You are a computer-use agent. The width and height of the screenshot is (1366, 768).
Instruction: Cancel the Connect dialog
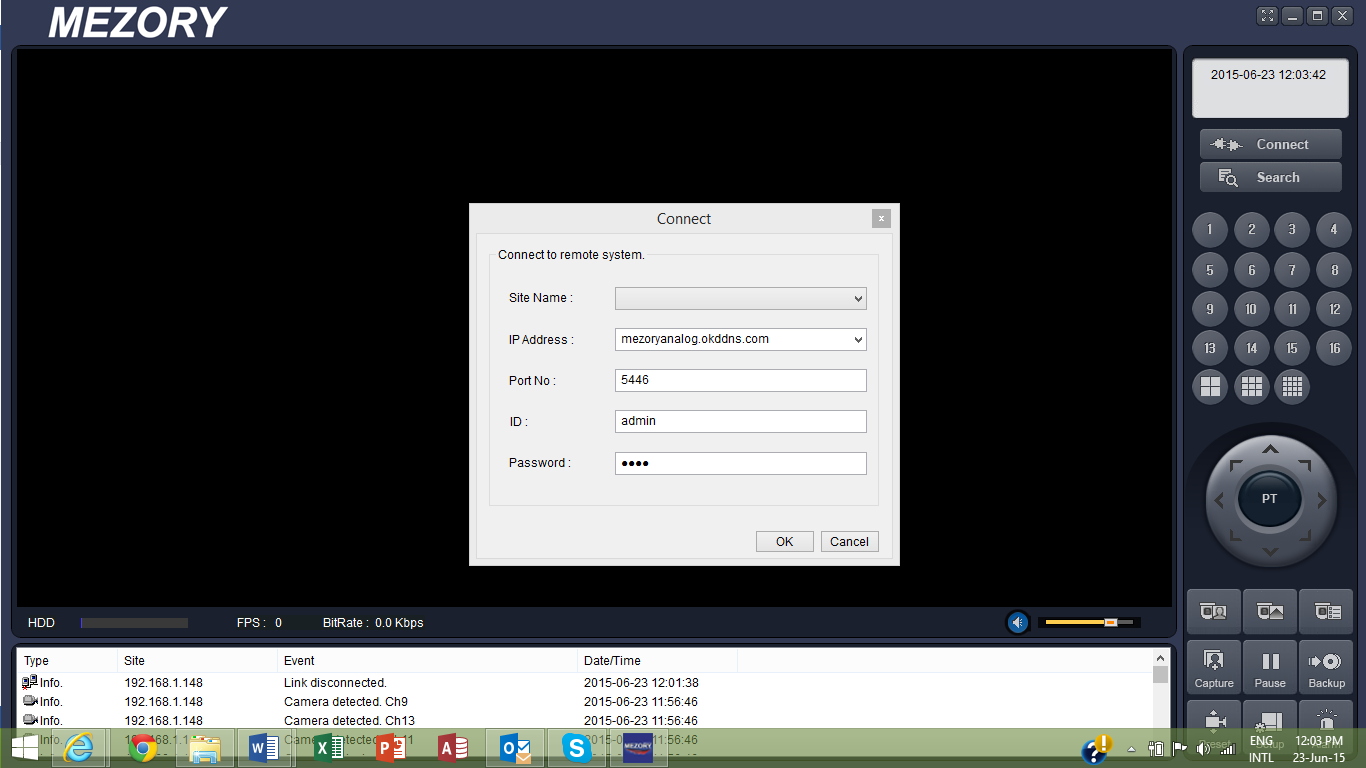(x=849, y=541)
